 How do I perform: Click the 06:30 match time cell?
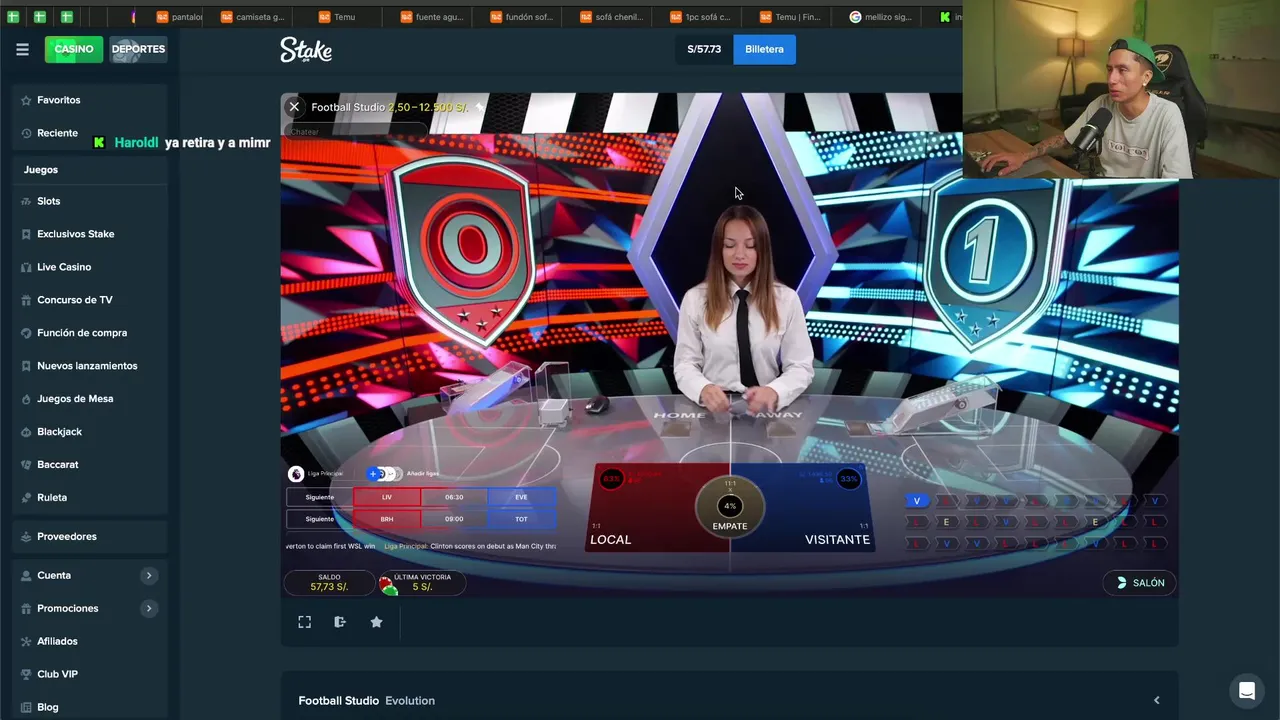(454, 497)
